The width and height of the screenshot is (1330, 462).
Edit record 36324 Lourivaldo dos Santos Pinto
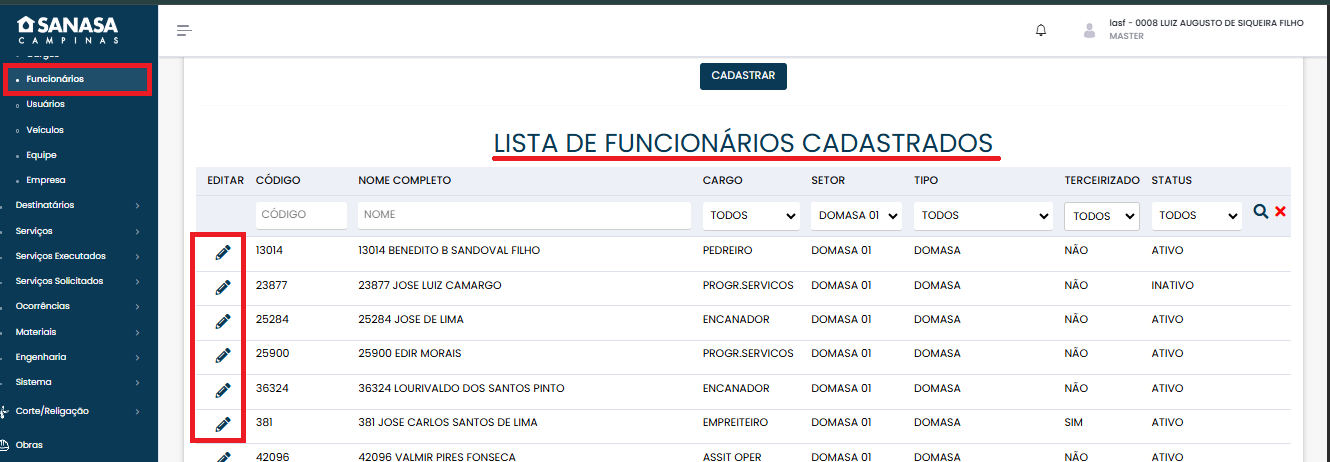[x=223, y=389]
